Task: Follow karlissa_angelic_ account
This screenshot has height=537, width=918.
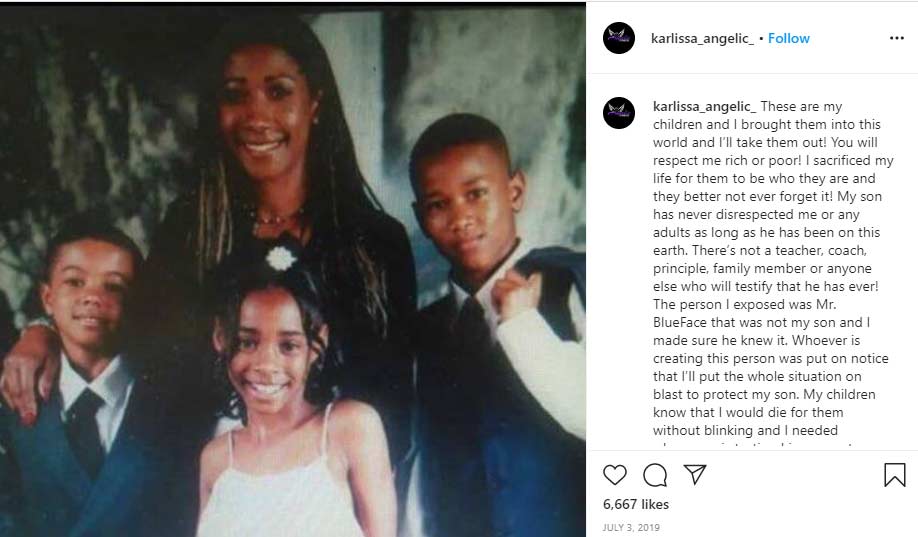Action: point(789,38)
